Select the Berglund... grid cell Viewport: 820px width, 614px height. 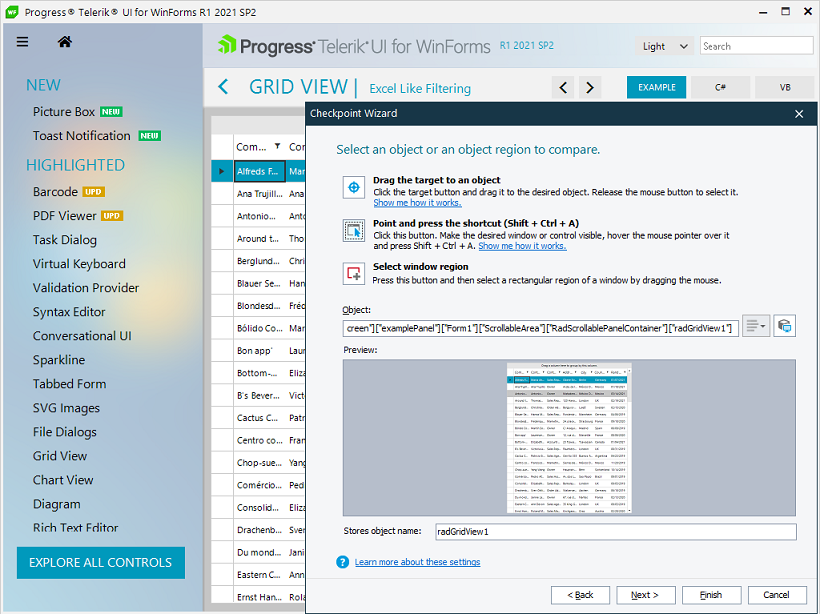259,261
